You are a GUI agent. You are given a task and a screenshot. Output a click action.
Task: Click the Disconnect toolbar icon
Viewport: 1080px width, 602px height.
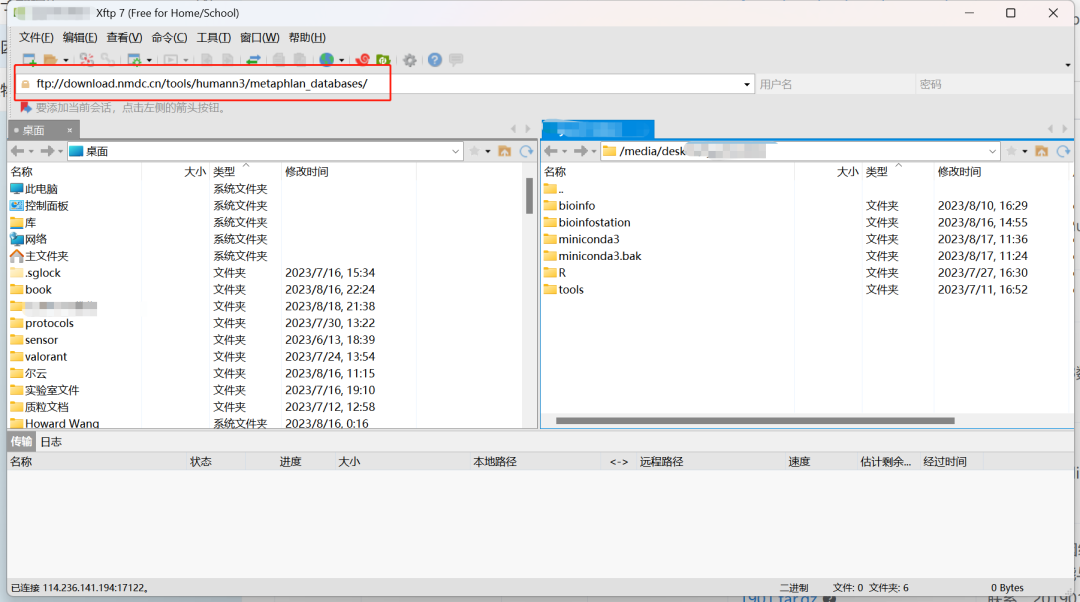[x=87, y=60]
